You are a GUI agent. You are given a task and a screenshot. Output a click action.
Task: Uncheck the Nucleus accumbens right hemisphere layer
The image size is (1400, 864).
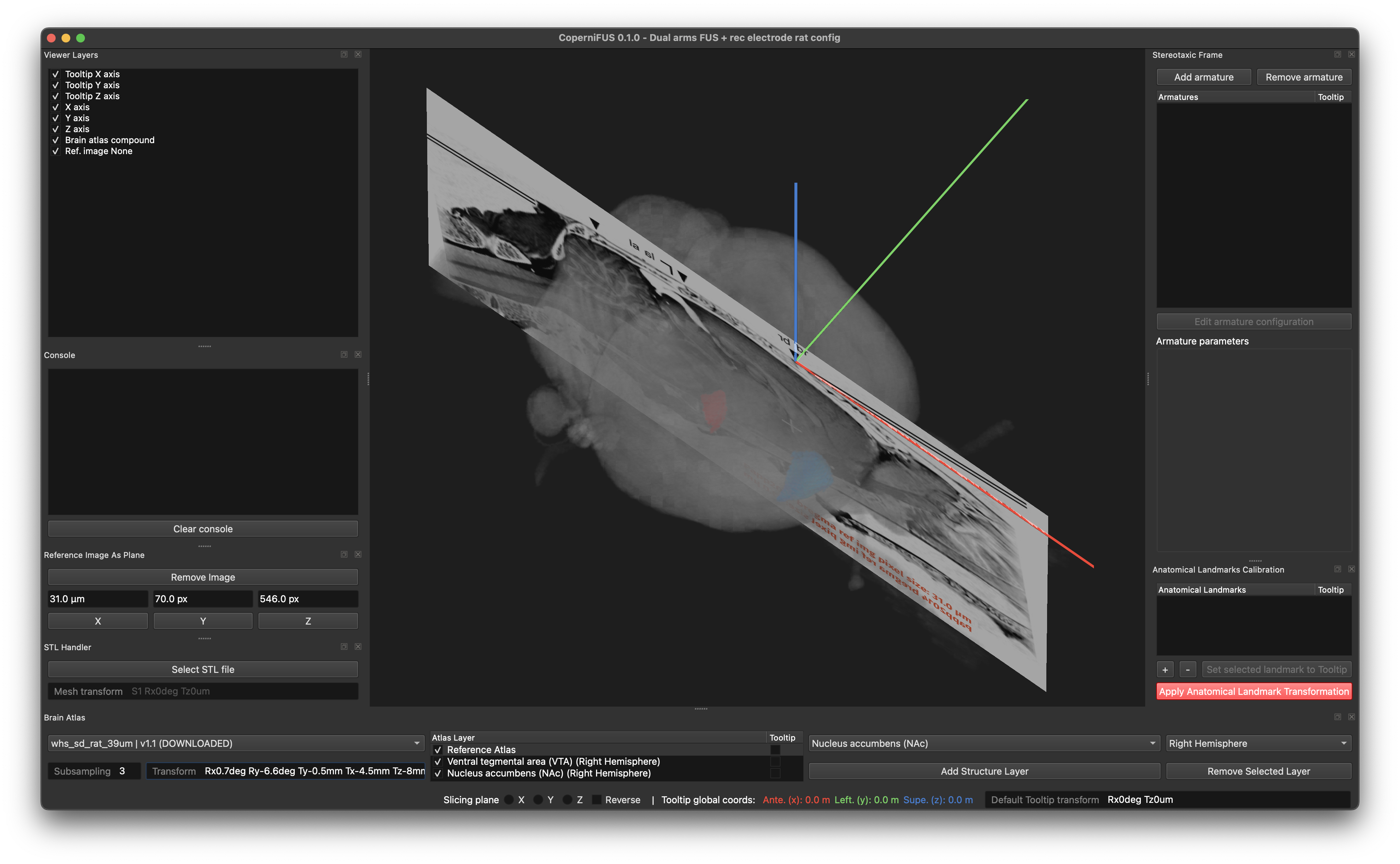click(x=438, y=774)
